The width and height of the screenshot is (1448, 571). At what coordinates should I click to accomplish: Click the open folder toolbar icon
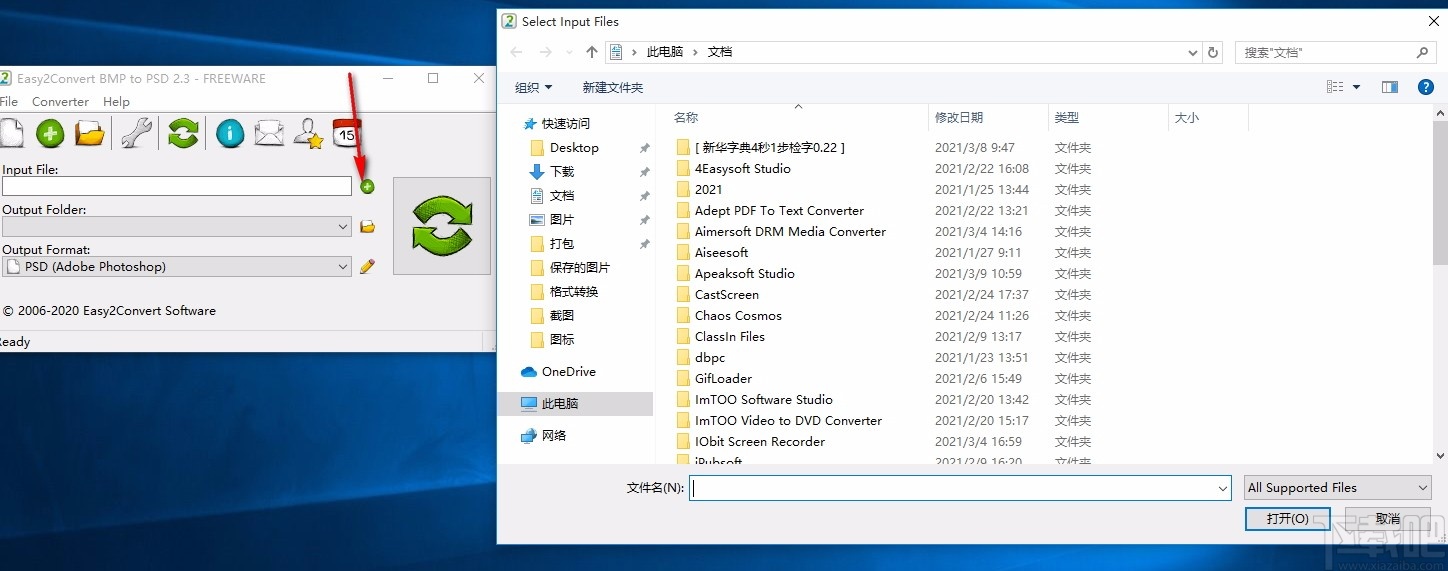point(90,132)
